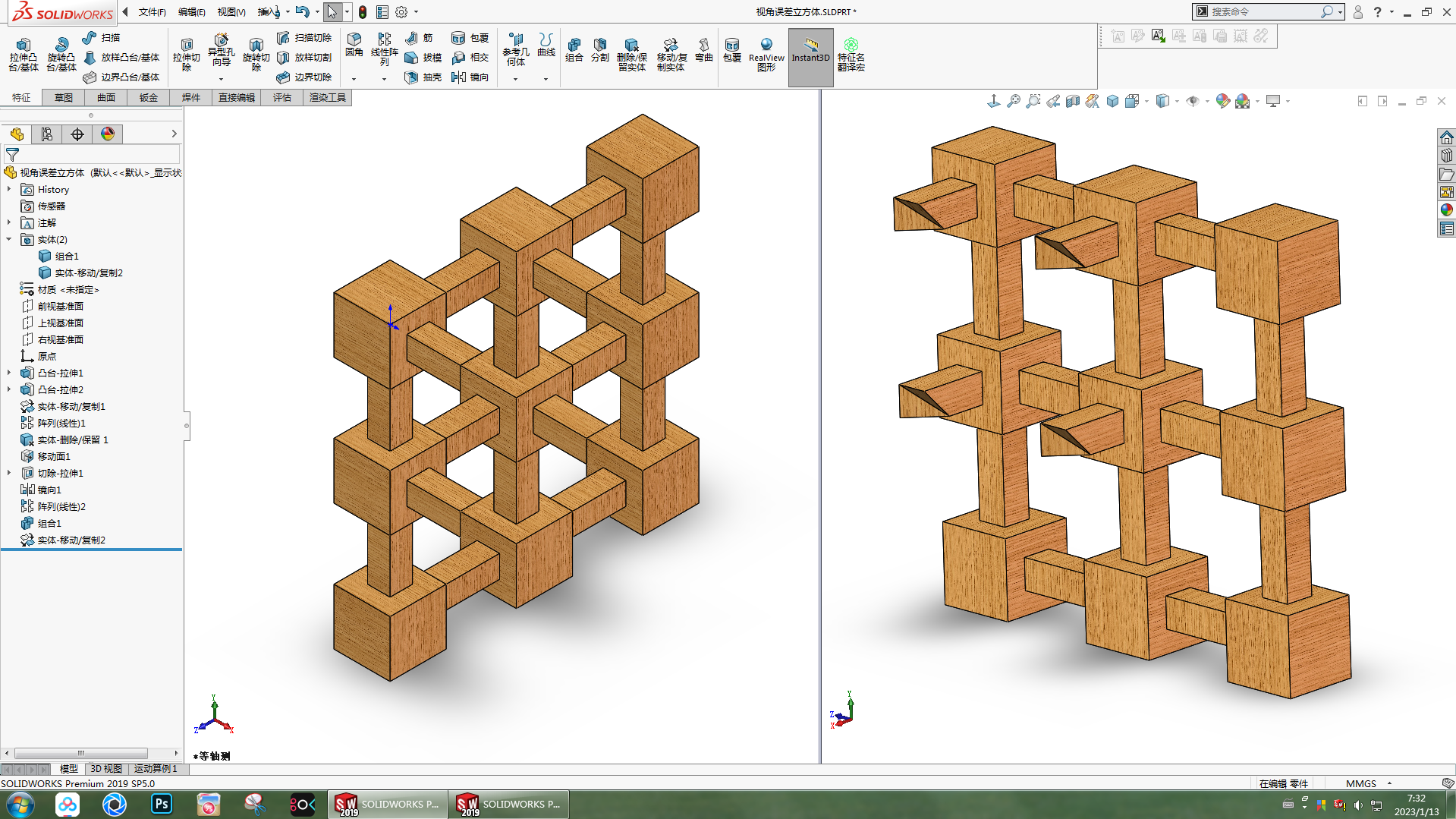This screenshot has height=819, width=1456.
Task: Click the 组合 combine tool
Action: click(x=574, y=49)
